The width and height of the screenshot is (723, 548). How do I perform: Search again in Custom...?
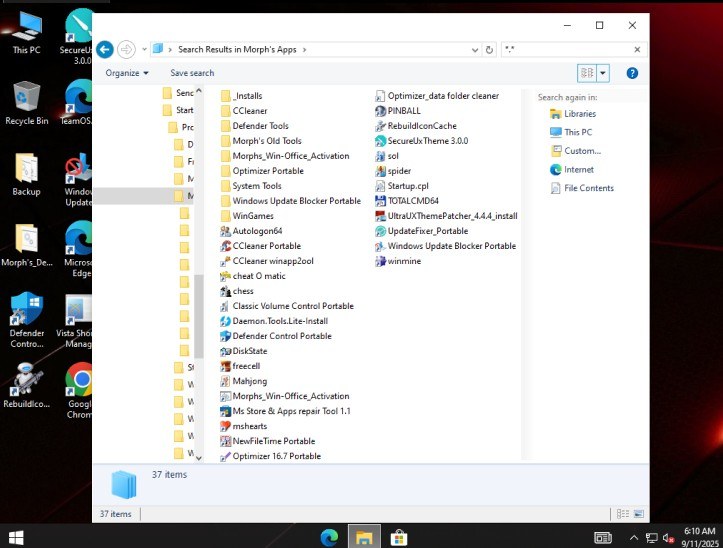(x=575, y=151)
